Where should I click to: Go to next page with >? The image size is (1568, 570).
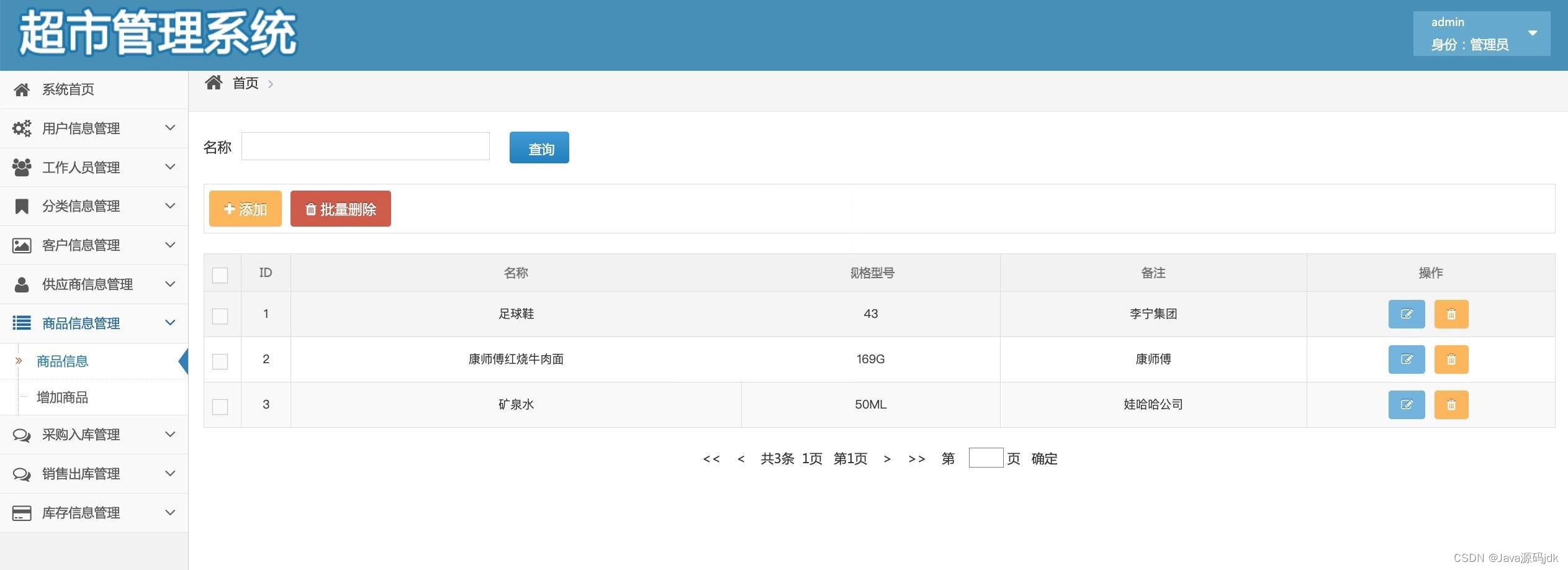click(887, 459)
